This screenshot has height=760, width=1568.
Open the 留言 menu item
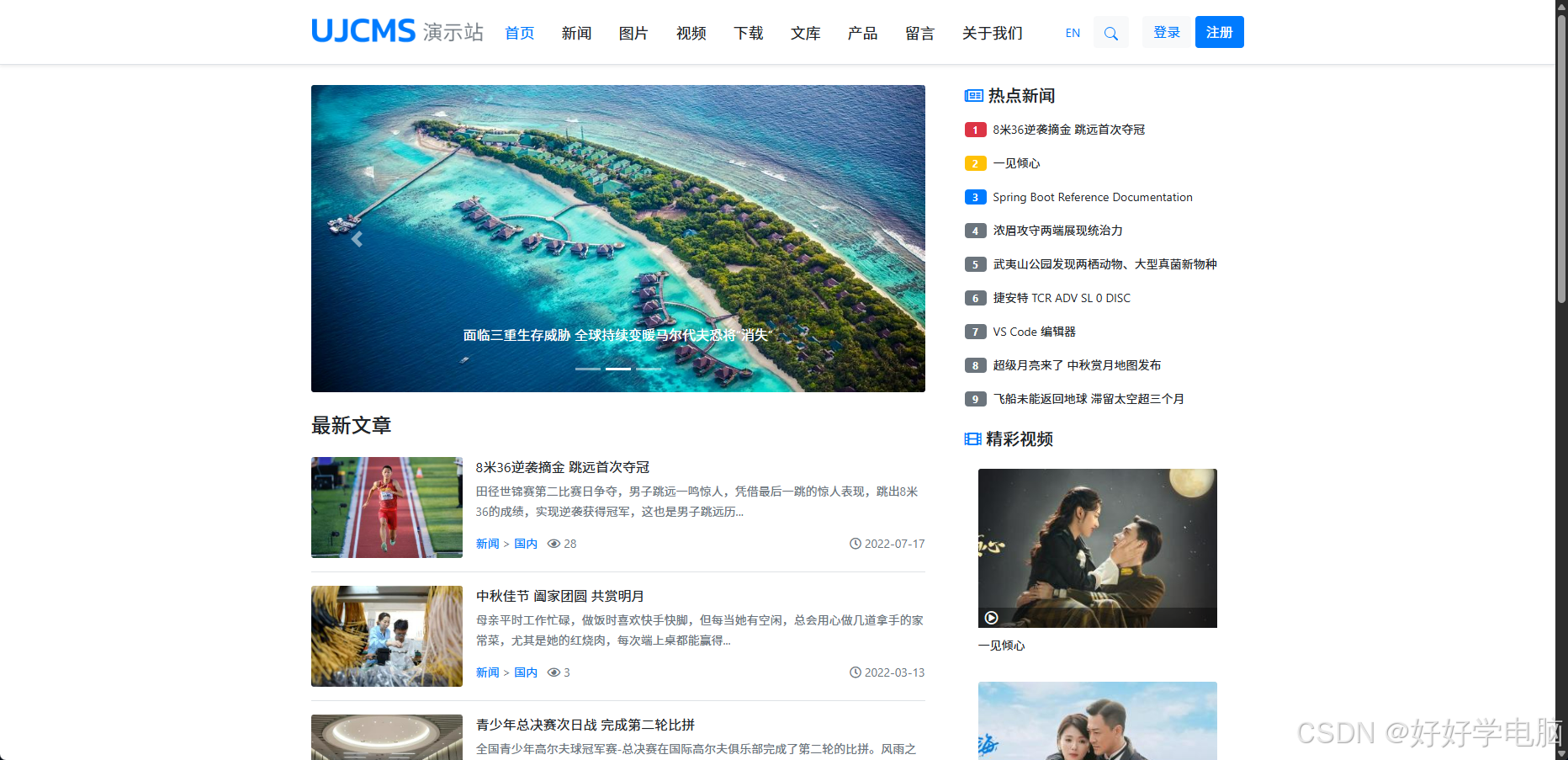click(920, 33)
